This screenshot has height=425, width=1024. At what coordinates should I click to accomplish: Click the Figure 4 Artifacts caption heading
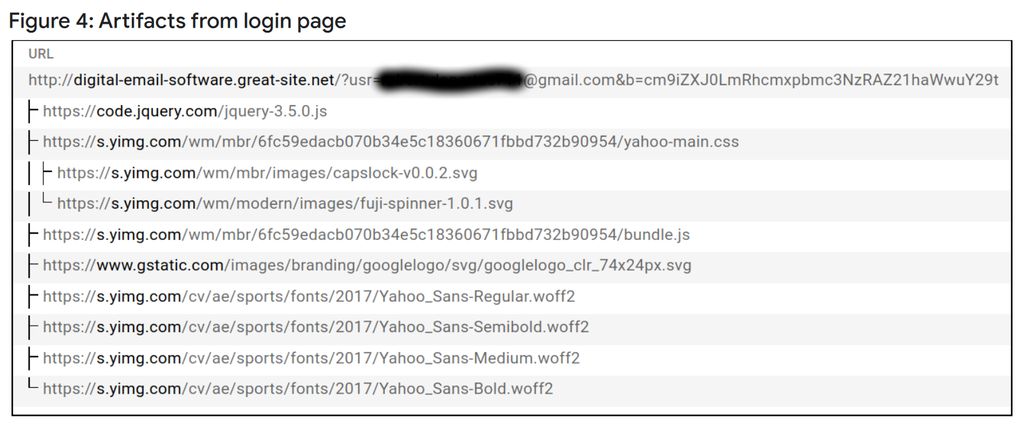point(177,20)
